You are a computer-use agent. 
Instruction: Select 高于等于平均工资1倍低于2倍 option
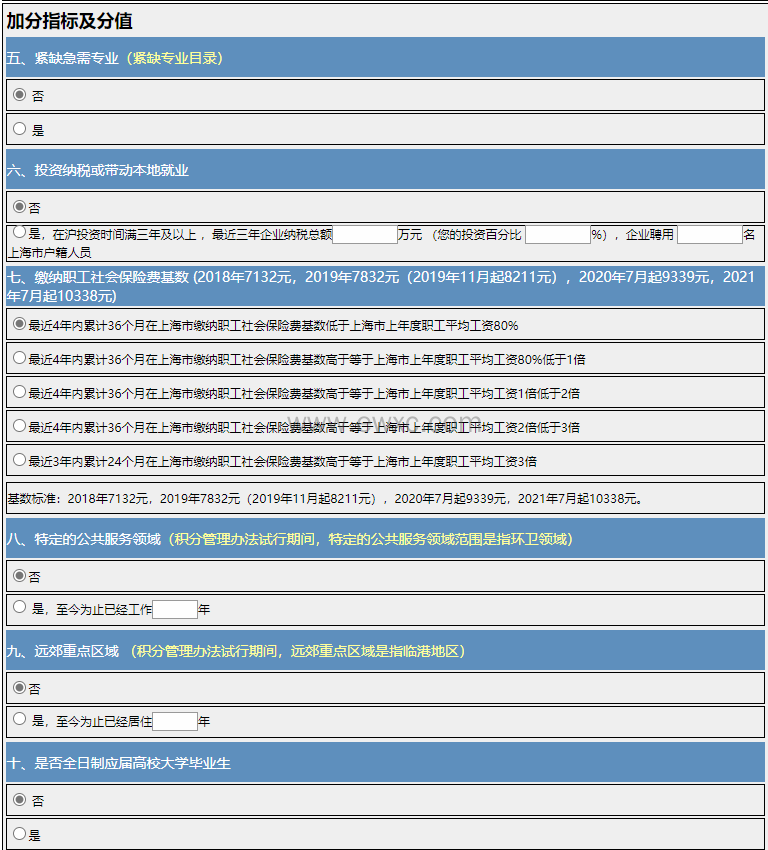(x=19, y=392)
